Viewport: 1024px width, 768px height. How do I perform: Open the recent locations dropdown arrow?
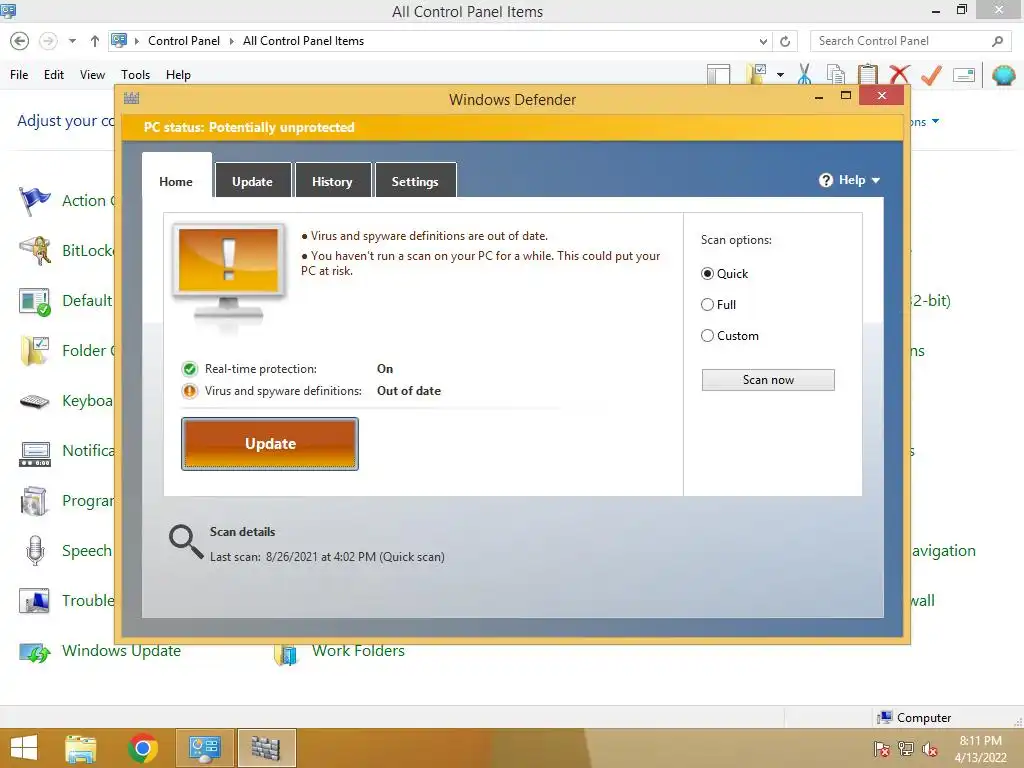pyautogui.click(x=72, y=41)
